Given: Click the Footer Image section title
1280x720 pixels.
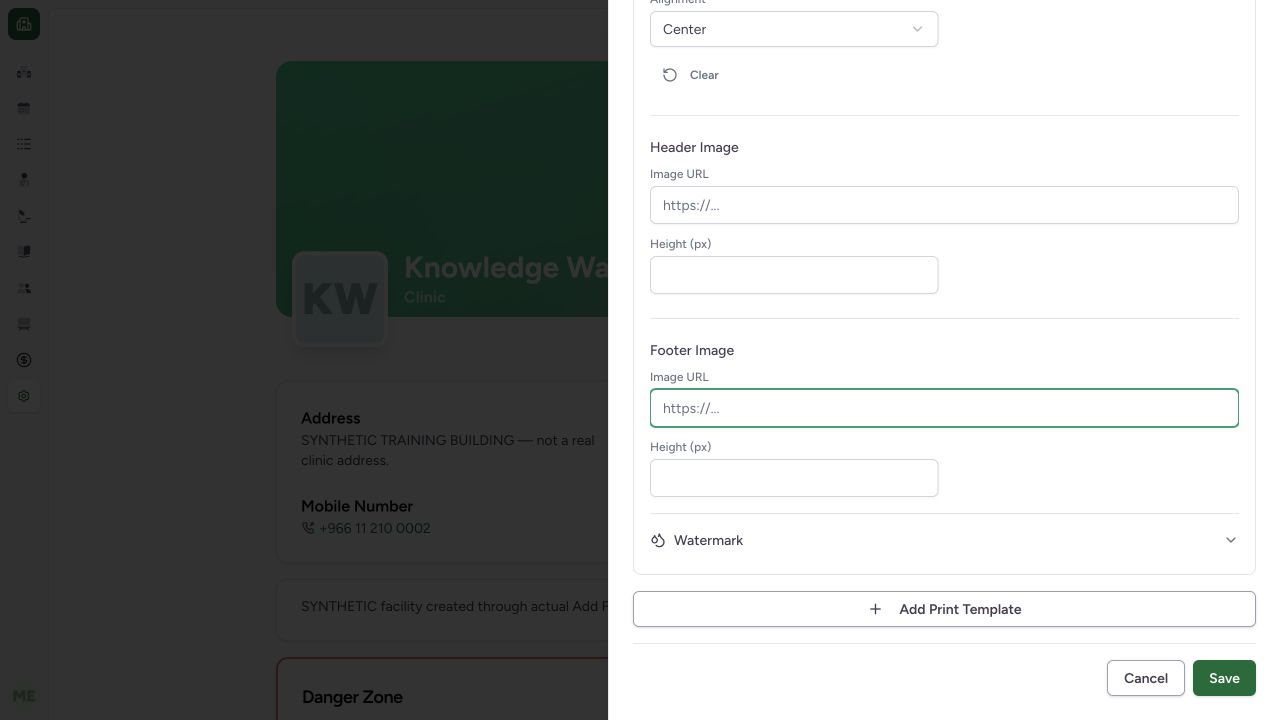Looking at the screenshot, I should click(x=692, y=350).
